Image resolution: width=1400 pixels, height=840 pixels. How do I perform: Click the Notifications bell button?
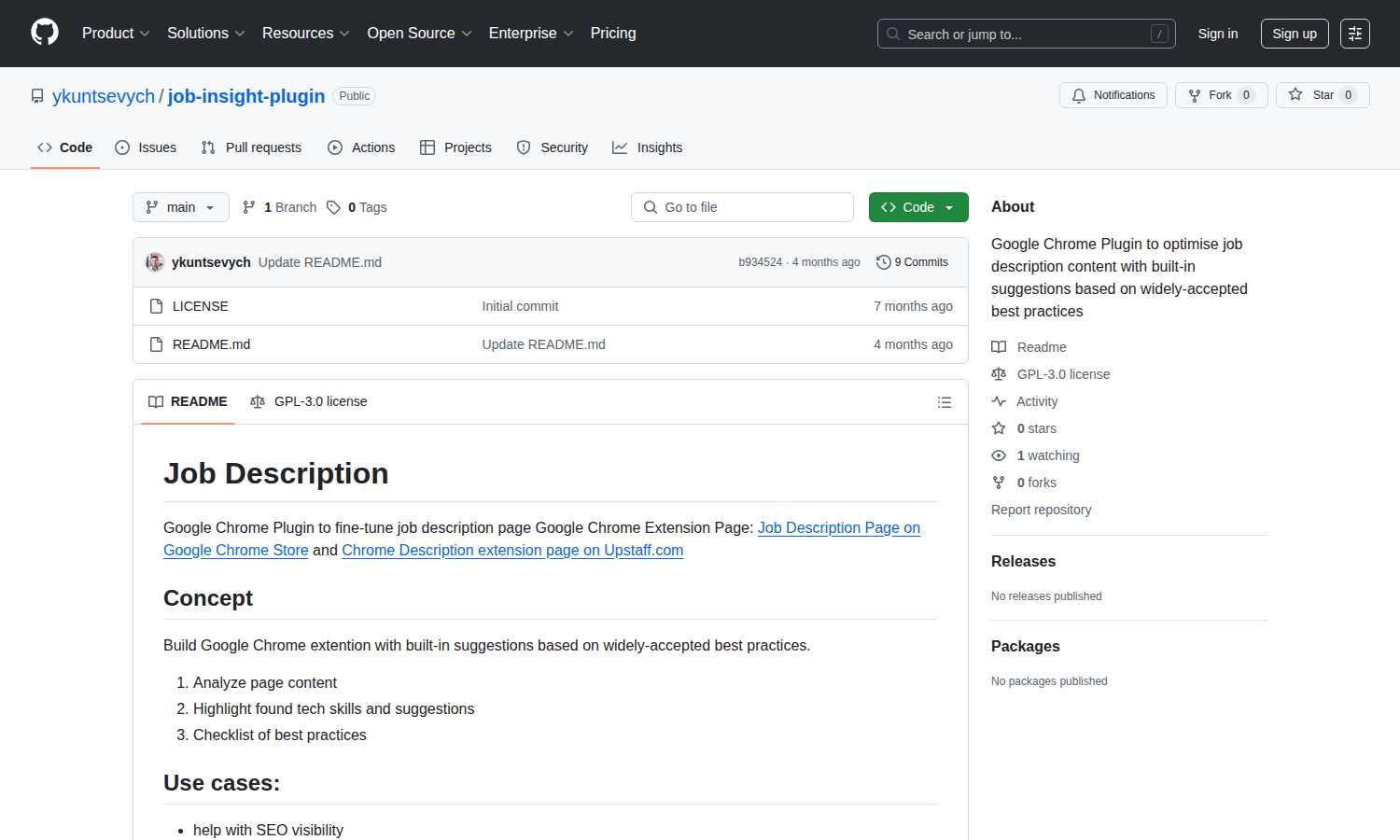(x=1113, y=95)
